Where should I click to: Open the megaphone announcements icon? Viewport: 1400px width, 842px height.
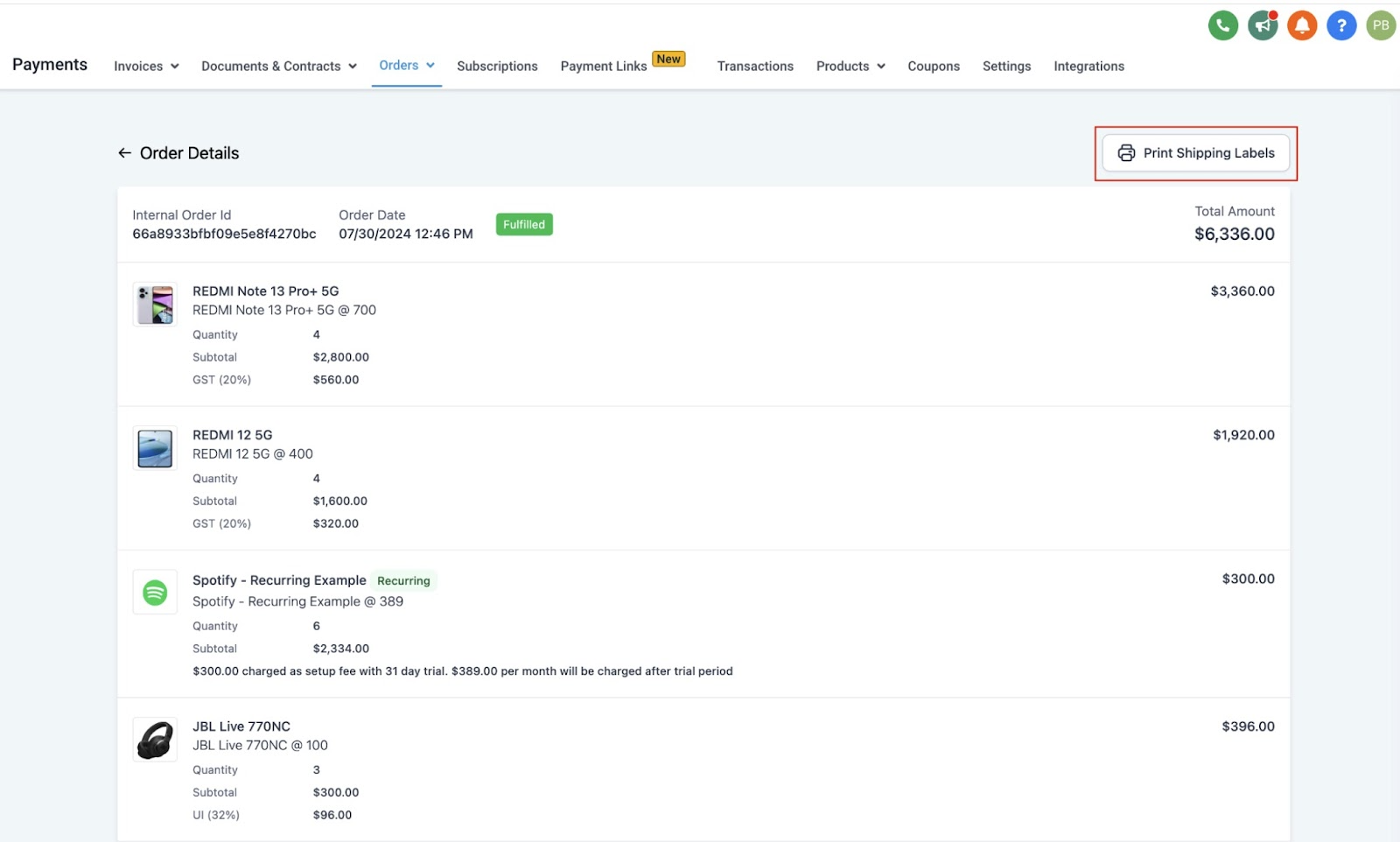pyautogui.click(x=1263, y=25)
